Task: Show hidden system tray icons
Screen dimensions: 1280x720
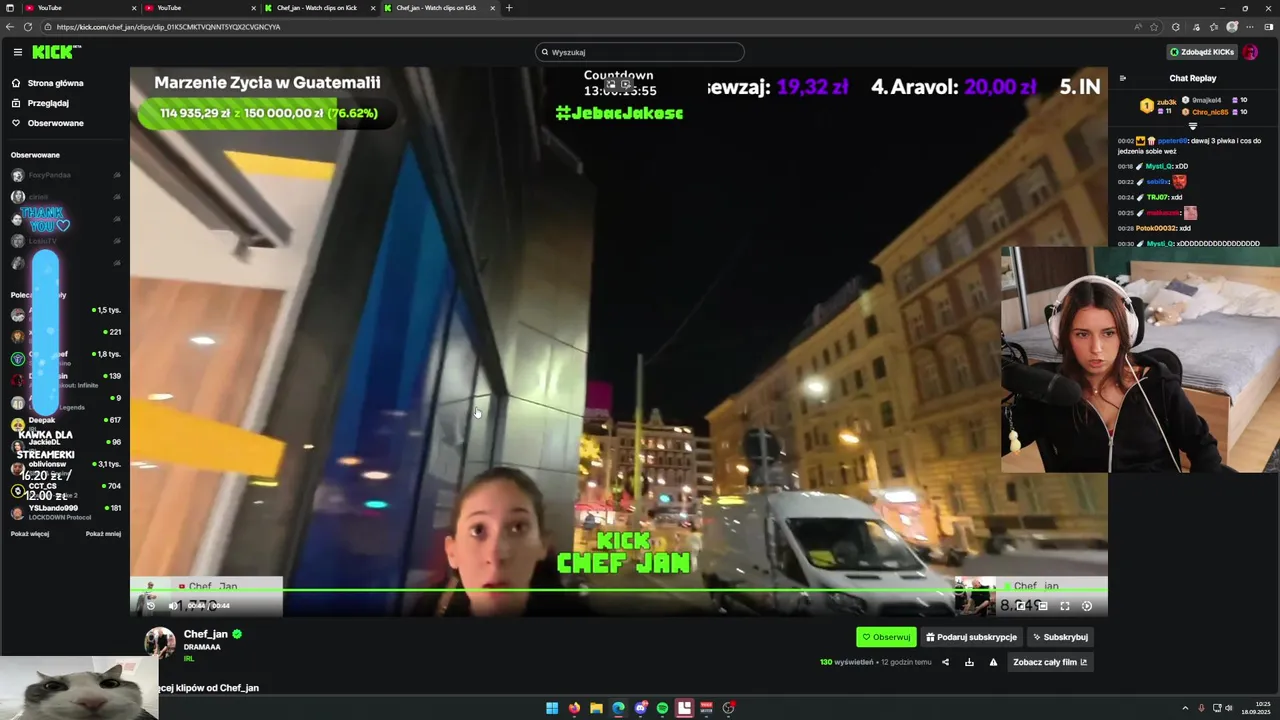Action: coord(1185,708)
